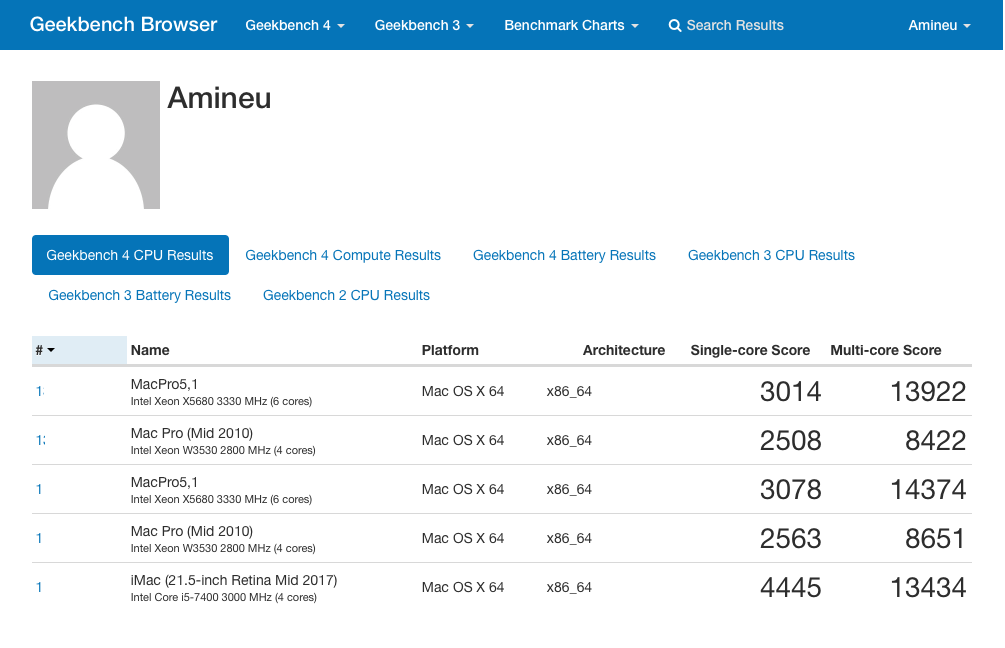This screenshot has height=648, width=1005.
Task: Click MacPro5,1 name in 13922 row
Action: (x=164, y=384)
